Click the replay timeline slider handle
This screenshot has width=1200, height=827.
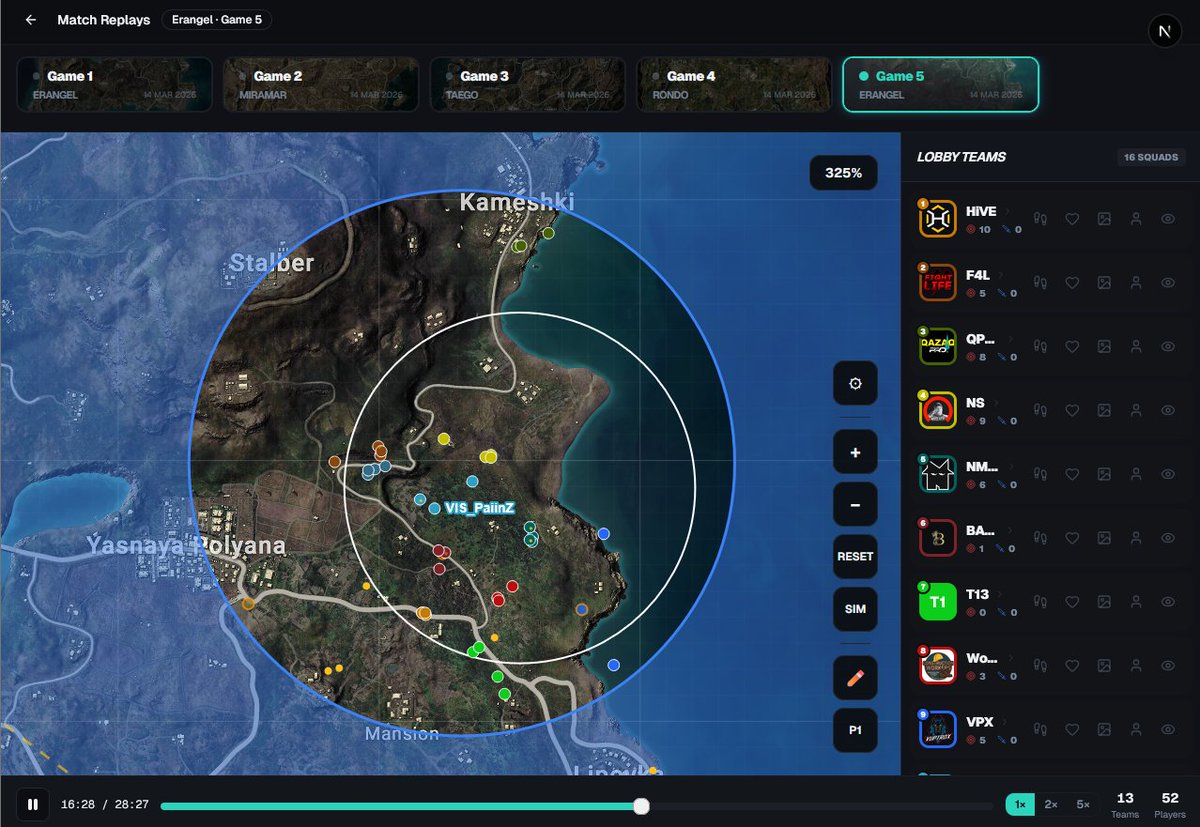point(642,806)
